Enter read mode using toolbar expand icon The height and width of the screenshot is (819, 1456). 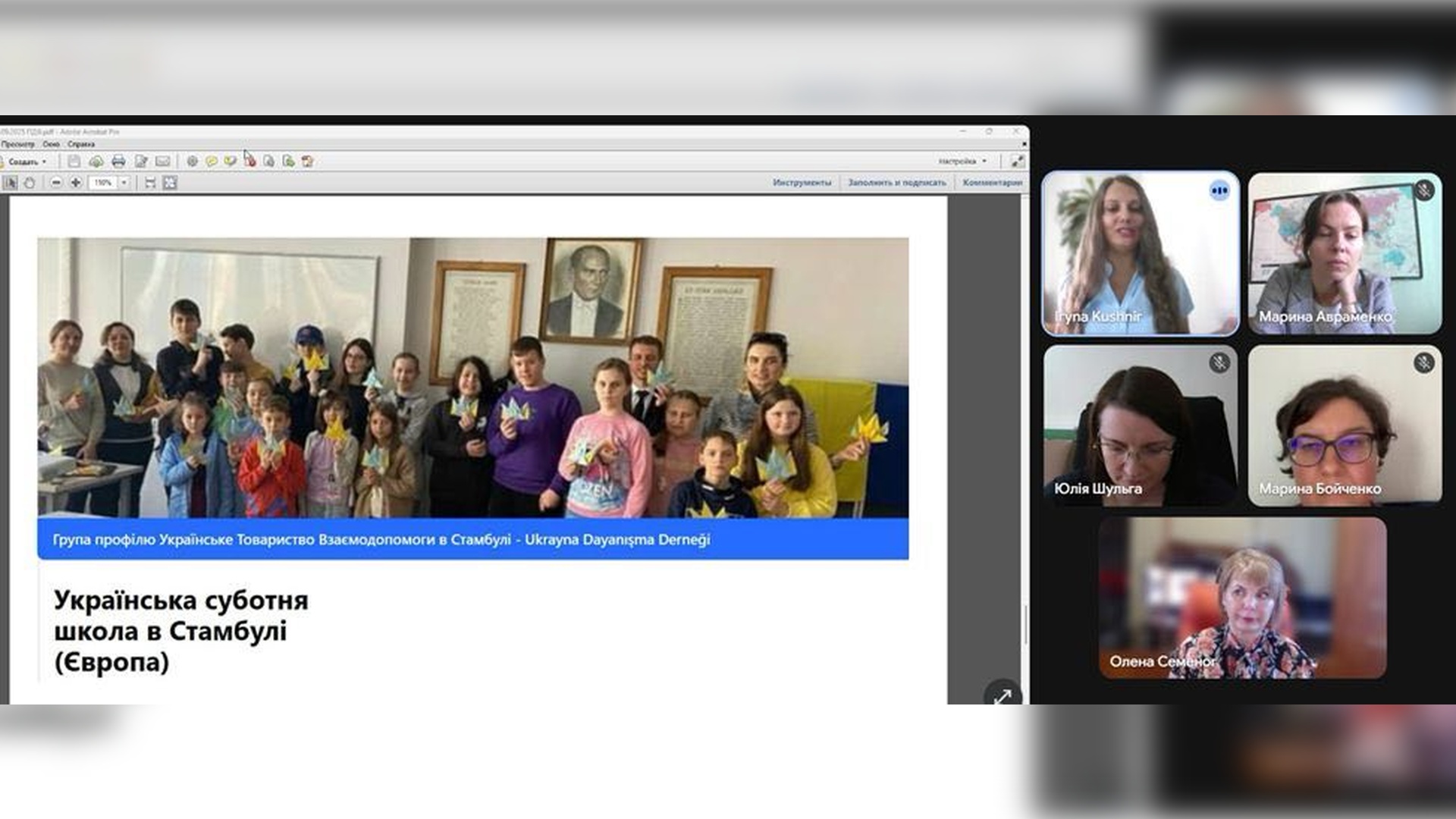[x=1017, y=161]
